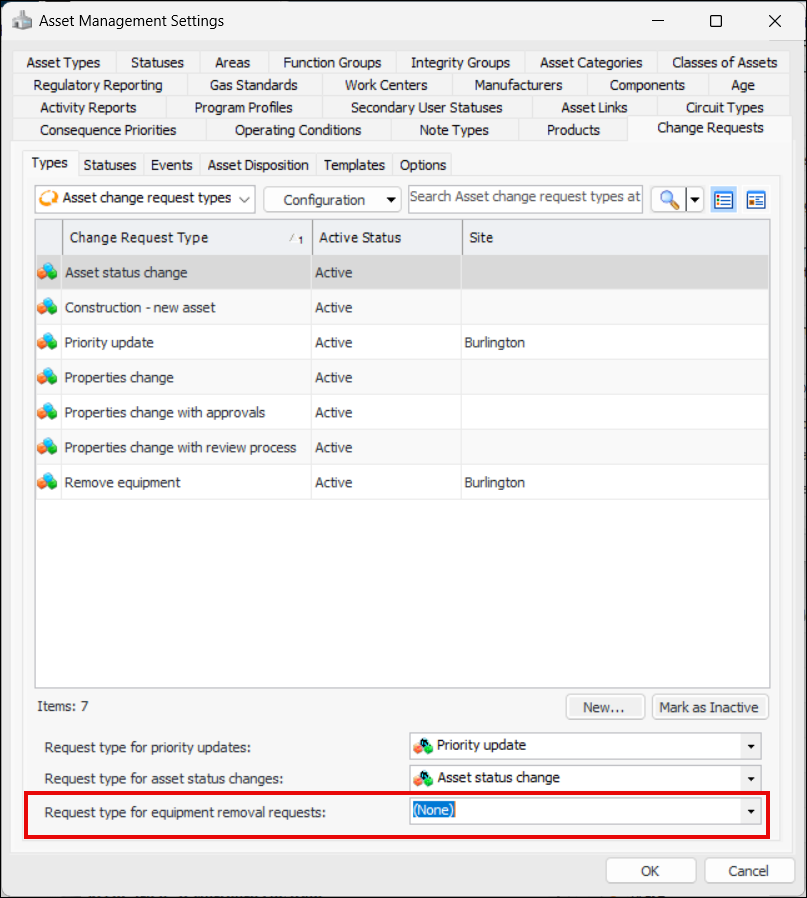Switch to the Statuses sub-tab under Change Requests
This screenshot has width=807, height=898.
(110, 165)
